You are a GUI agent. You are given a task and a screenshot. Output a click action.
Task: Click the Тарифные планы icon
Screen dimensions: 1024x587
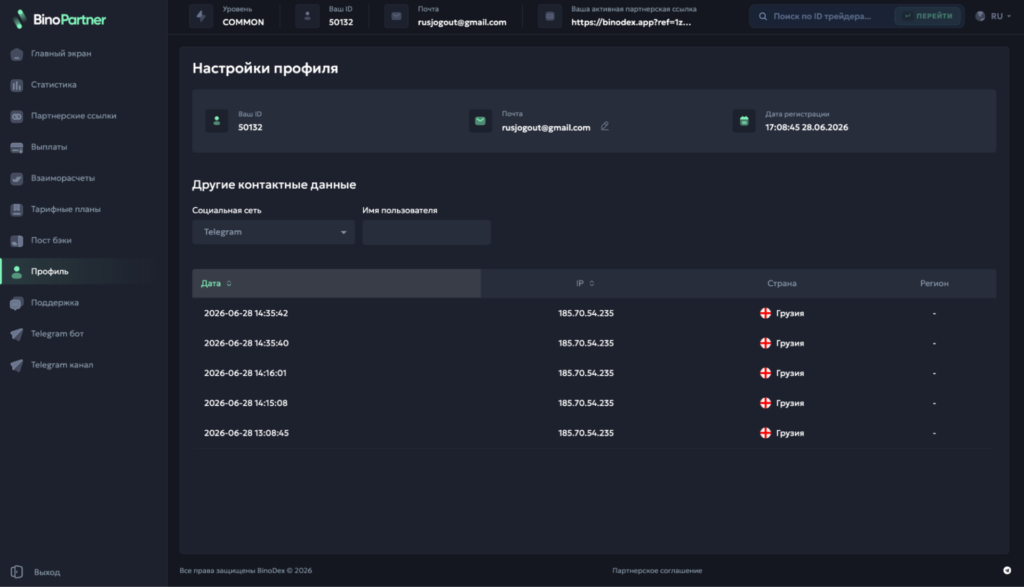(17, 210)
